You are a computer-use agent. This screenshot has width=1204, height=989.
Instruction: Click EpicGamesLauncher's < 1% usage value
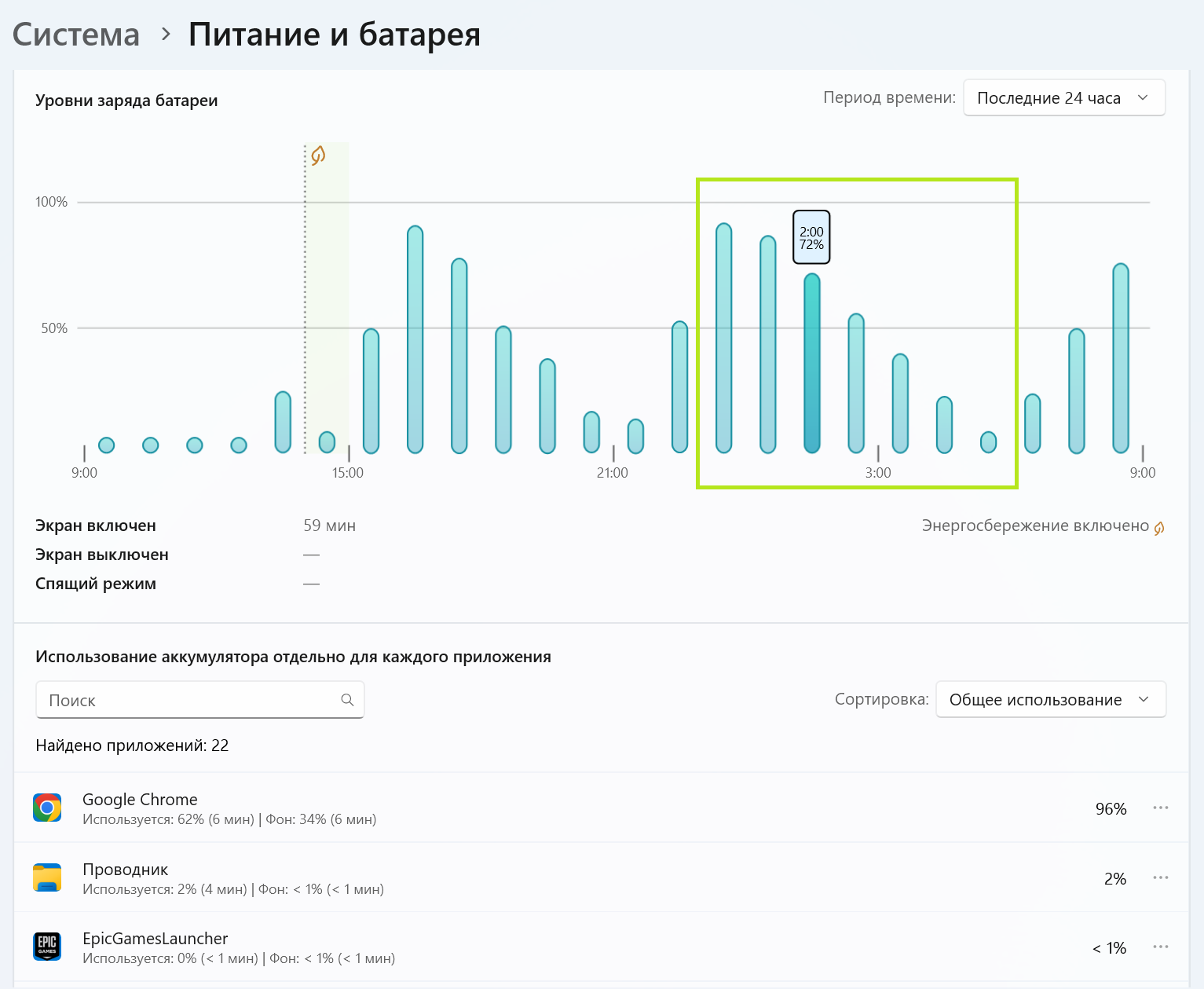(x=1109, y=948)
